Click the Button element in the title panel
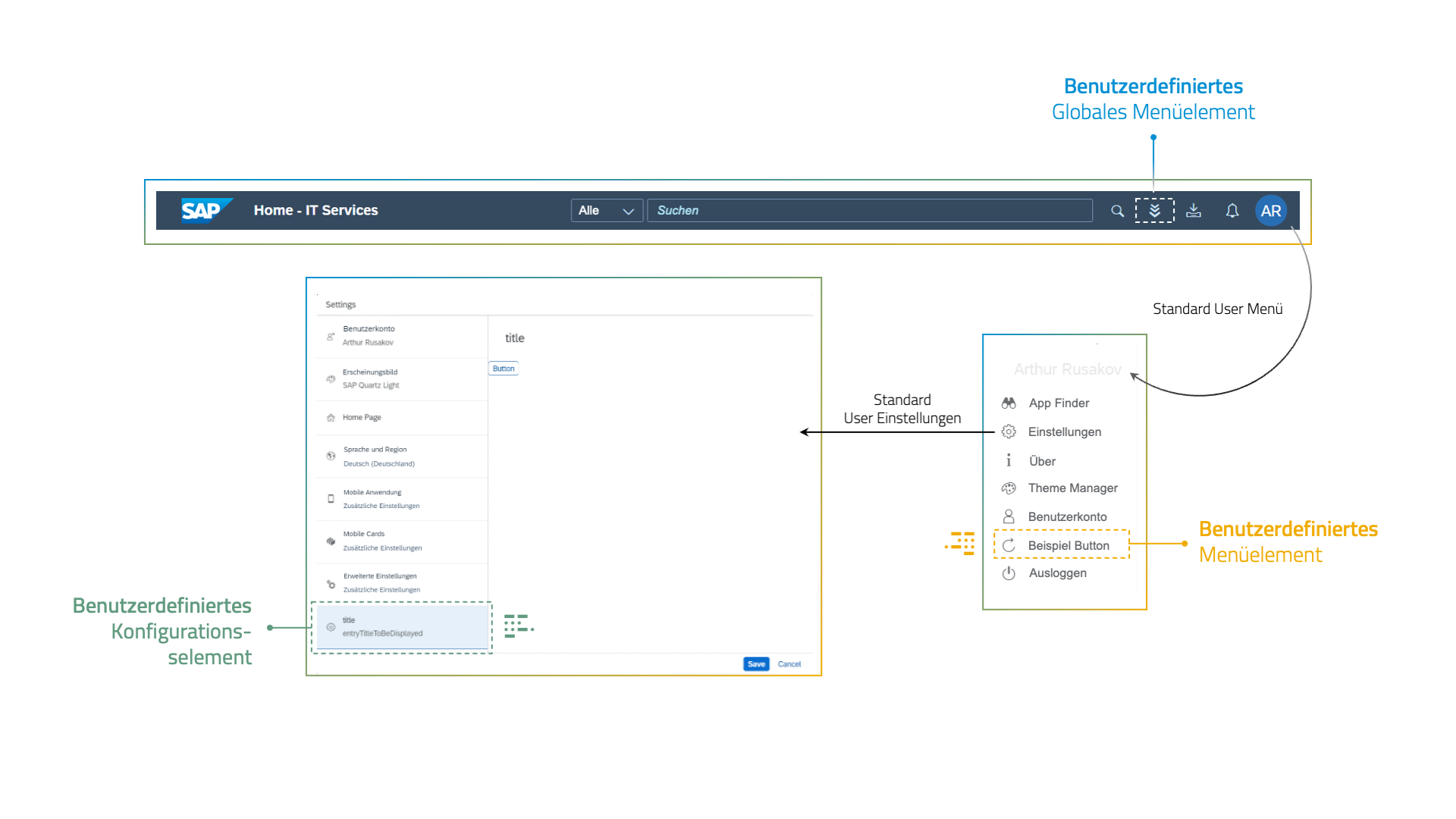This screenshot has width=1456, height=819. click(503, 368)
